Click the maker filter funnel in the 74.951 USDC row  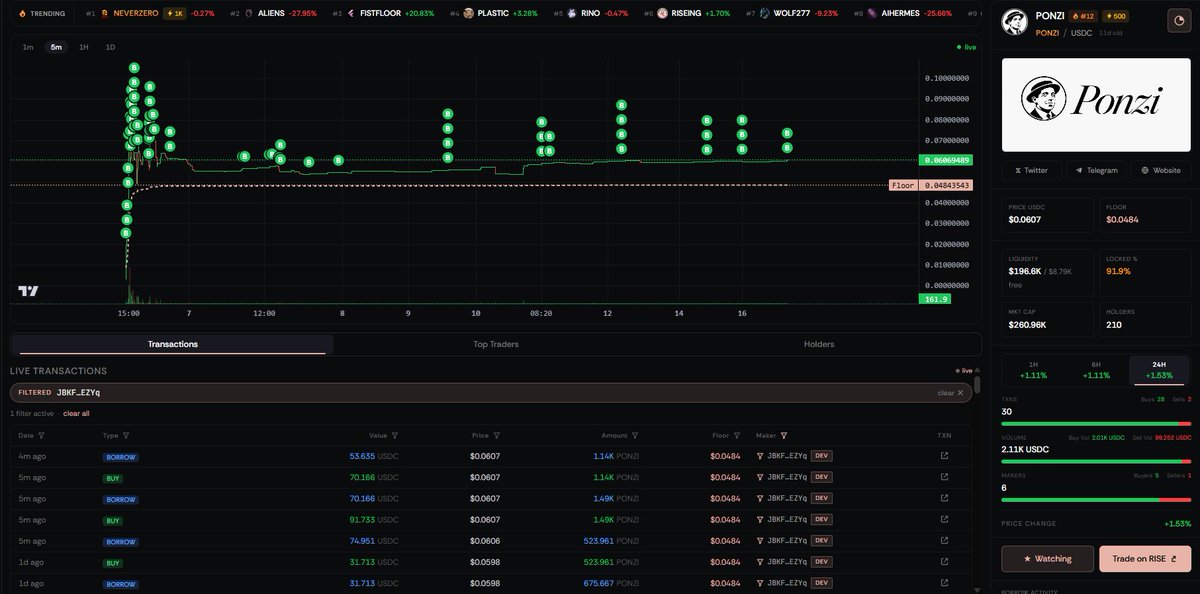click(758, 541)
